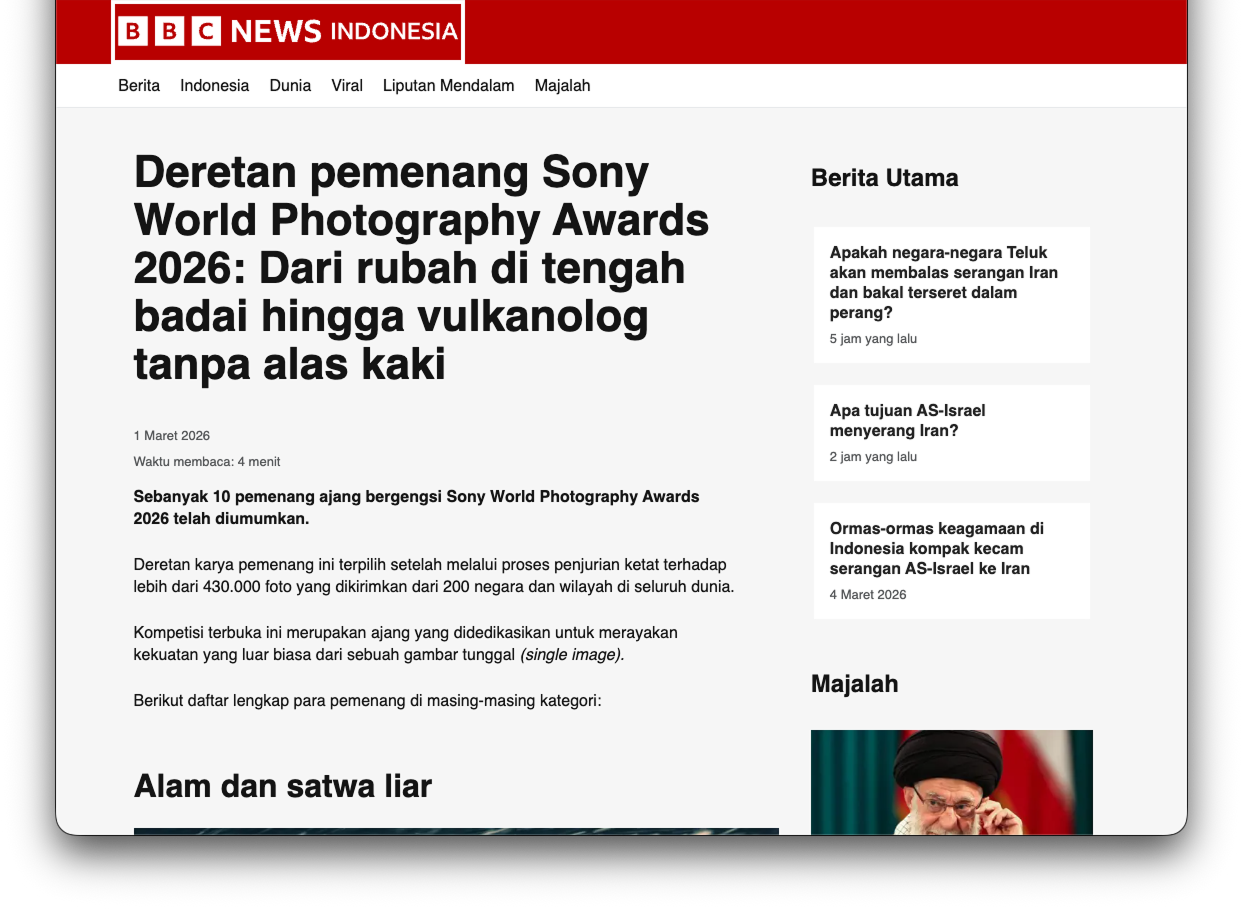This screenshot has height=909, width=1243.
Task: Click the article headline about Sony World Photography Awards
Action: [420, 268]
